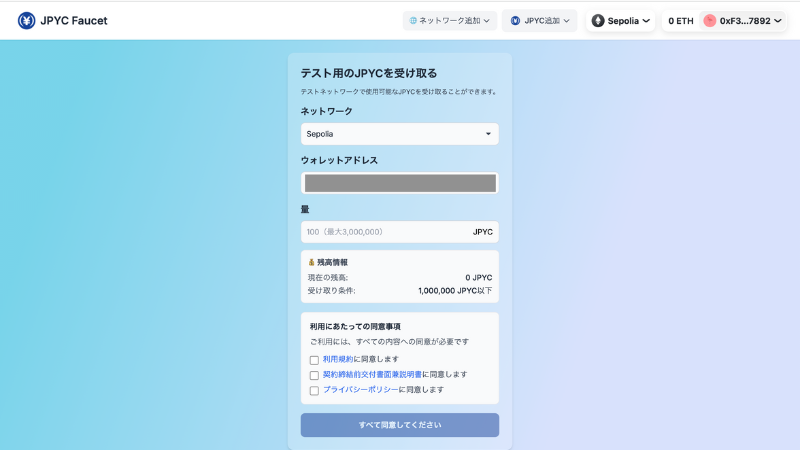This screenshot has height=450, width=800.
Task: Click the Ethereum icon next to Sepolia
Action: click(598, 21)
